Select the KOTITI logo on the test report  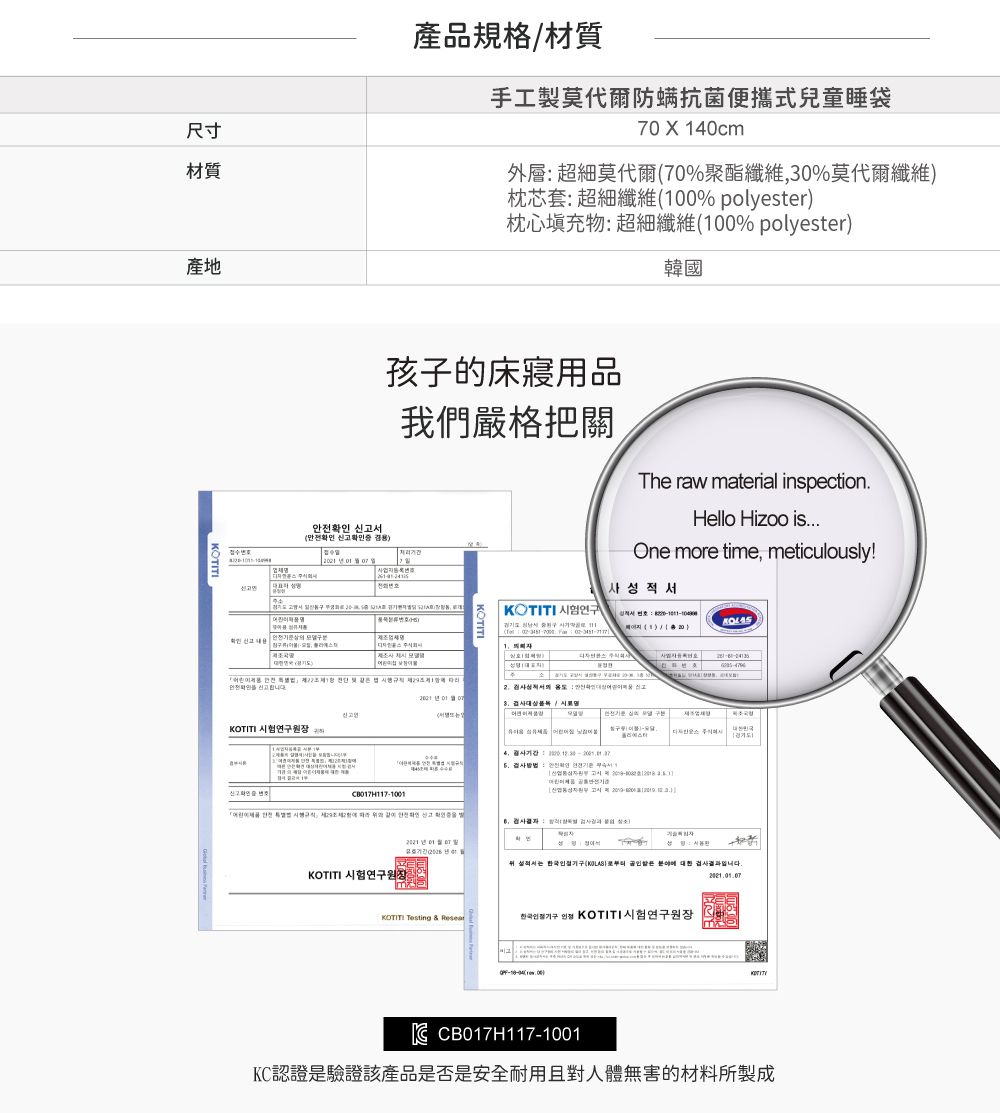530,612
